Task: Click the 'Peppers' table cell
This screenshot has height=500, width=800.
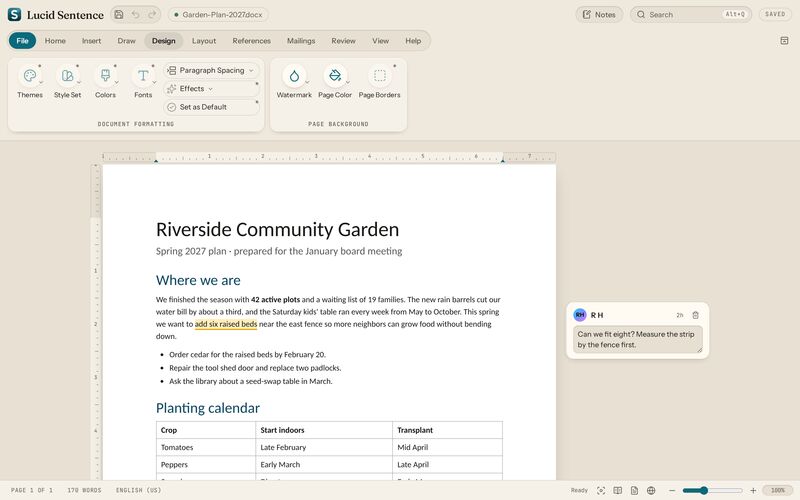Action: 206,465
